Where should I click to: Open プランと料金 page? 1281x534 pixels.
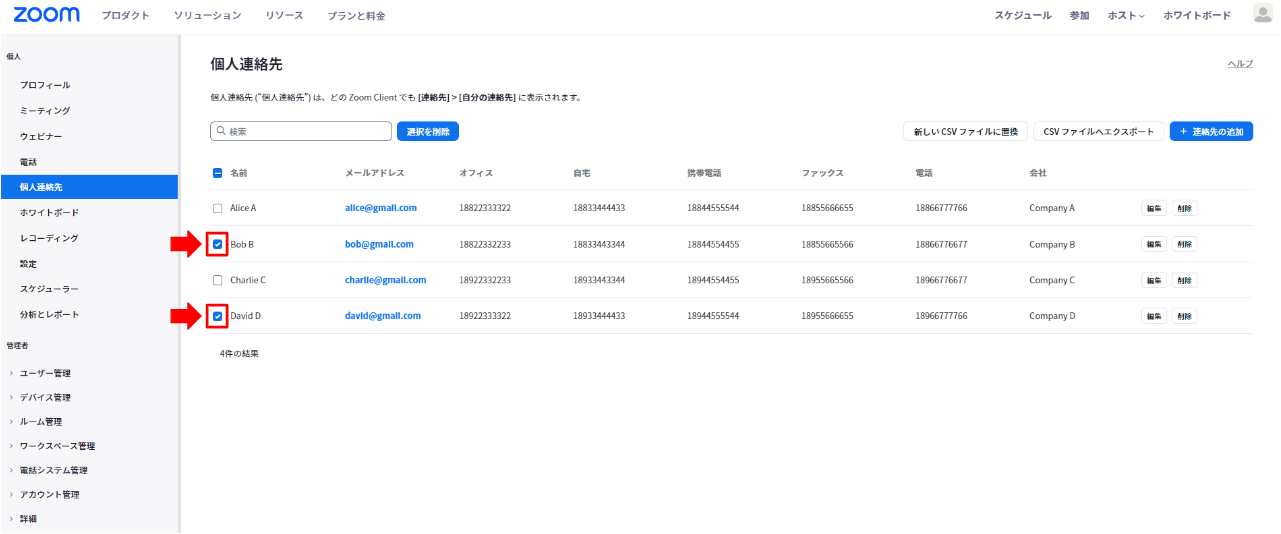(x=356, y=16)
